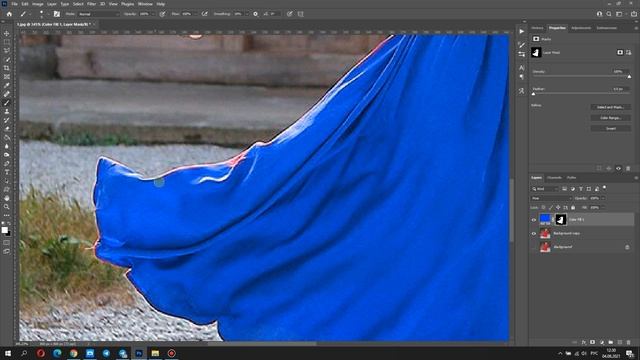Load selection from mask icon
The height and width of the screenshot is (360, 640).
click(599, 168)
